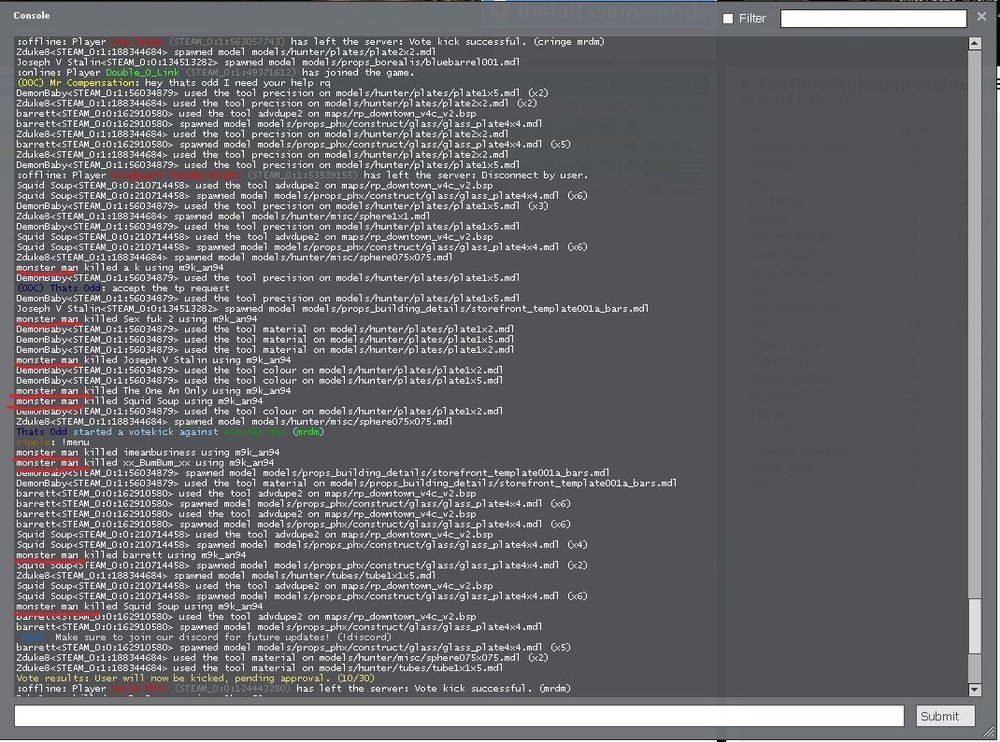
Task: Focus the console command entry field
Action: click(x=460, y=715)
